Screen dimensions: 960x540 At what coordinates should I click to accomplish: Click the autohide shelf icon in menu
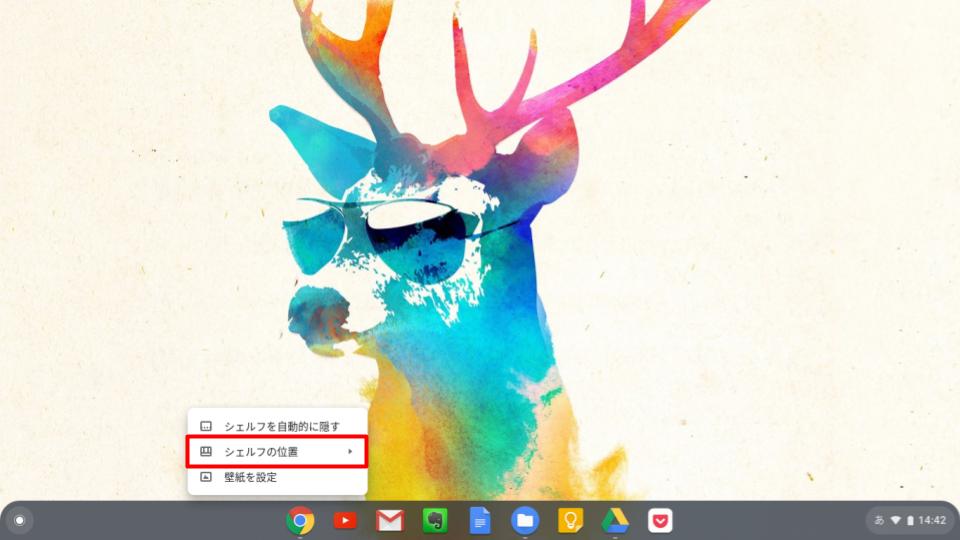coord(206,426)
